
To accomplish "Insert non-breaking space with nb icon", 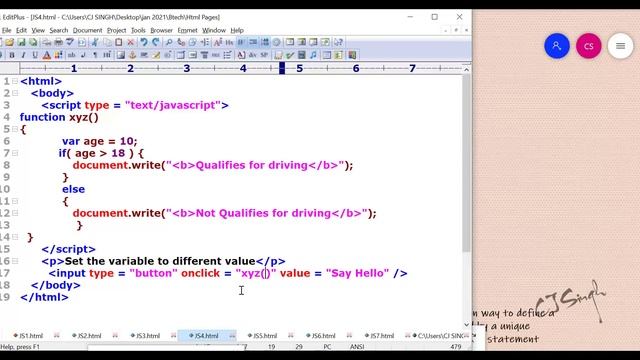I will tap(72, 55).
